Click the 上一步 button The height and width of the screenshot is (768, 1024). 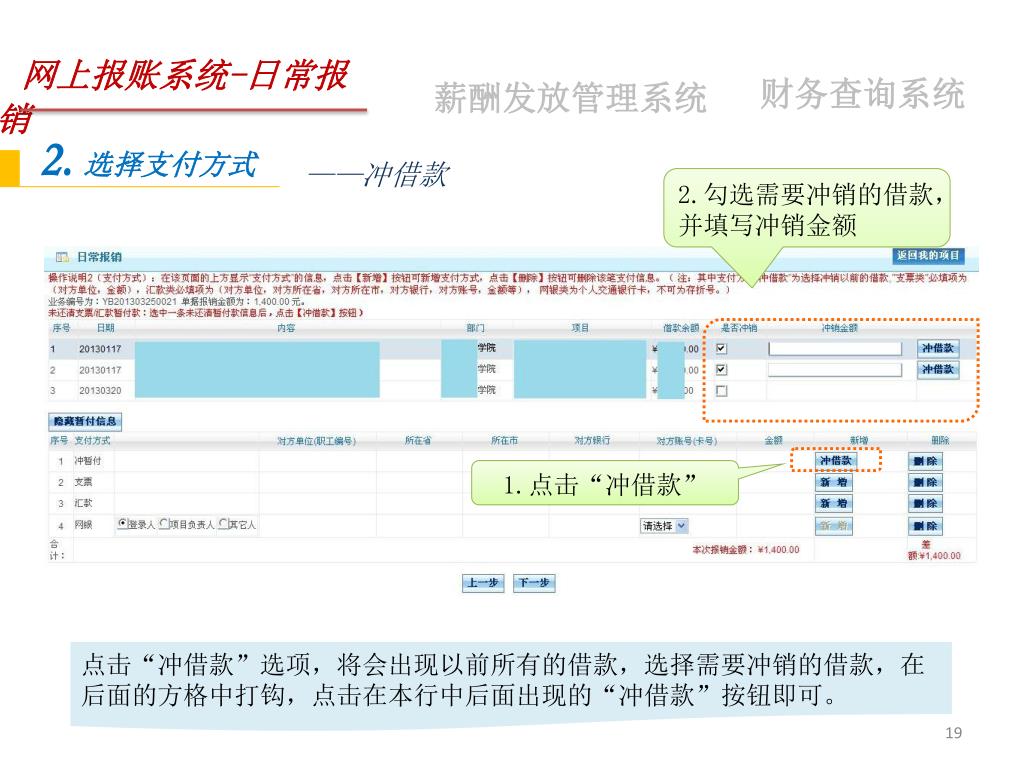coord(483,583)
